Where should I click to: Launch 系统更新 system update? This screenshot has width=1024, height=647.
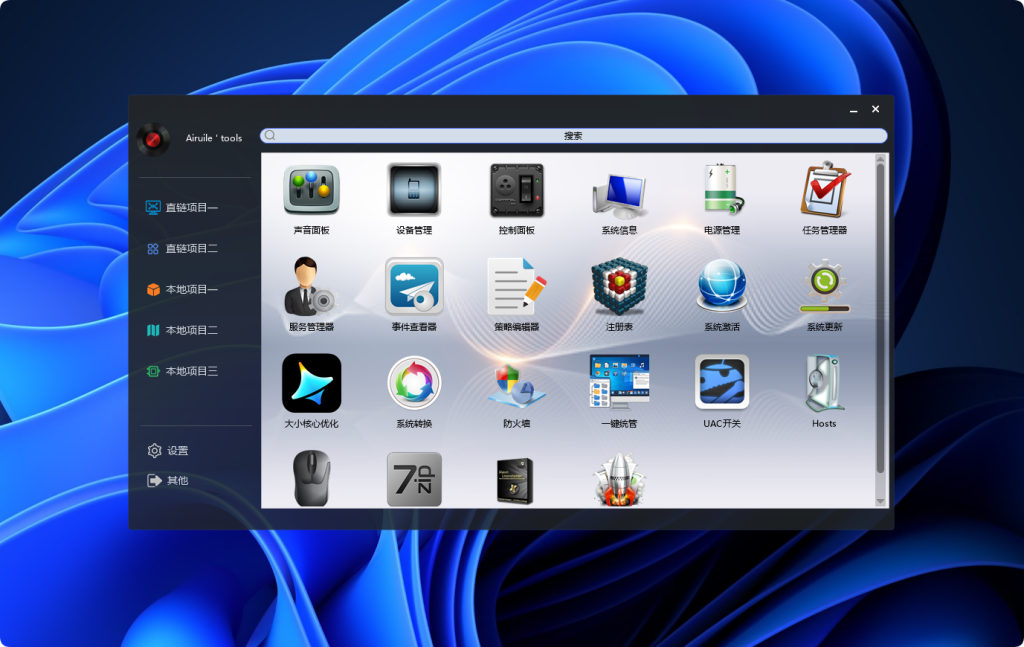(824, 286)
